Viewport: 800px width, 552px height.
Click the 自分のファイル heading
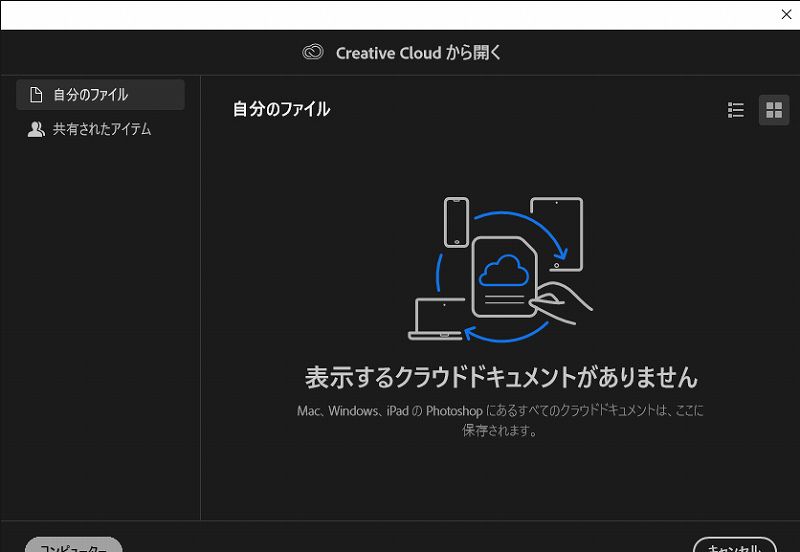pyautogui.click(x=281, y=109)
